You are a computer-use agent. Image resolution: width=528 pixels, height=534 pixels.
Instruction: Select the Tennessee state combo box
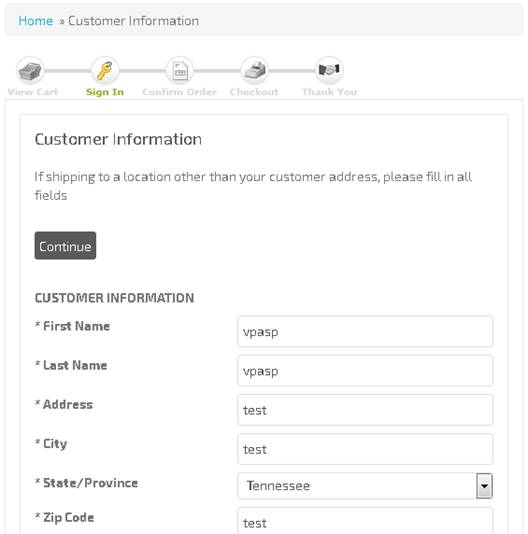pyautogui.click(x=365, y=486)
